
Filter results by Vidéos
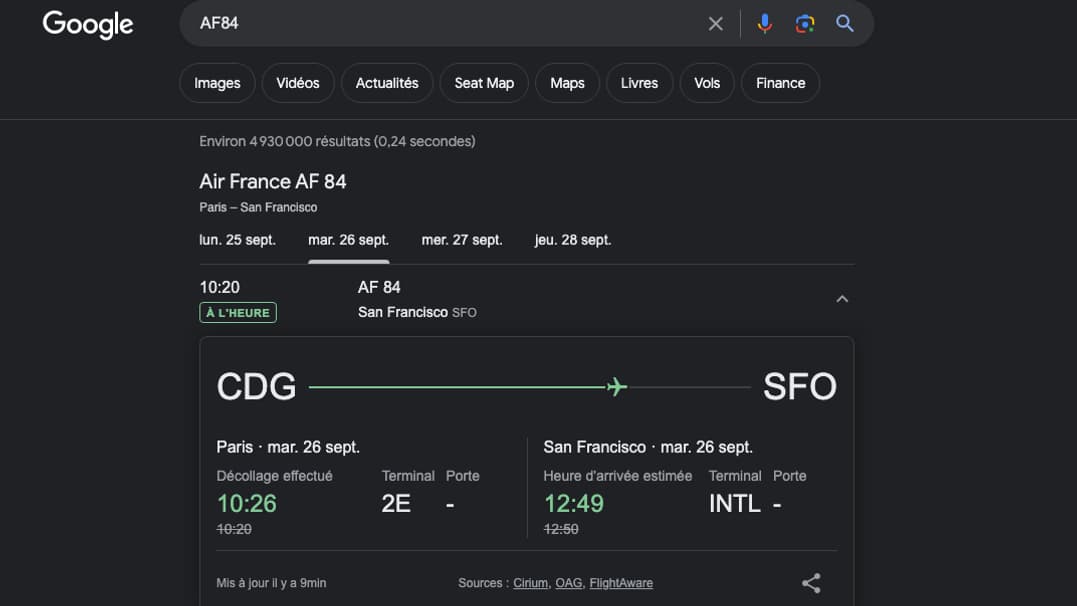[x=297, y=83]
